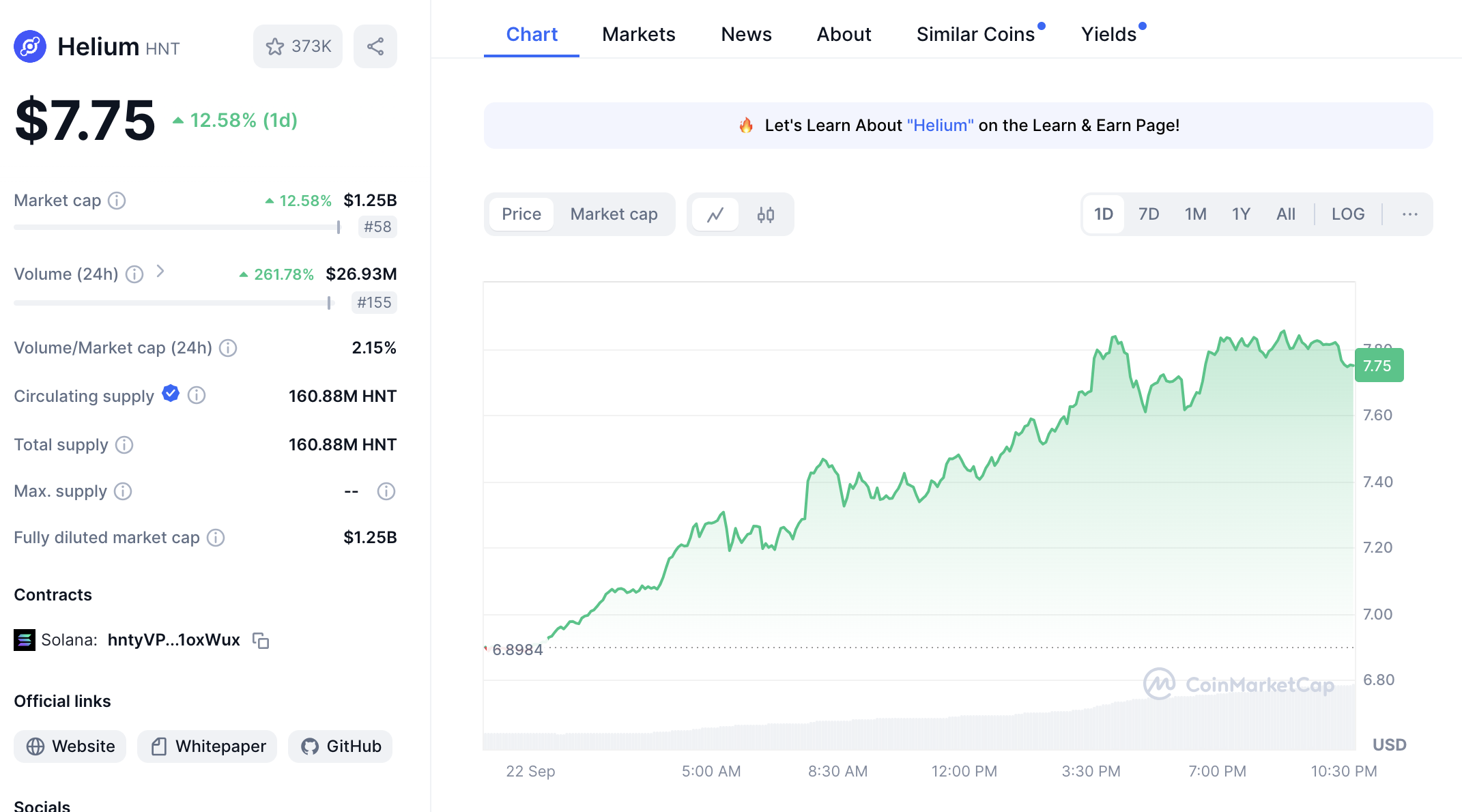The image size is (1462, 812).
Task: Click the 12:00 PM time axis label
Action: (964, 771)
